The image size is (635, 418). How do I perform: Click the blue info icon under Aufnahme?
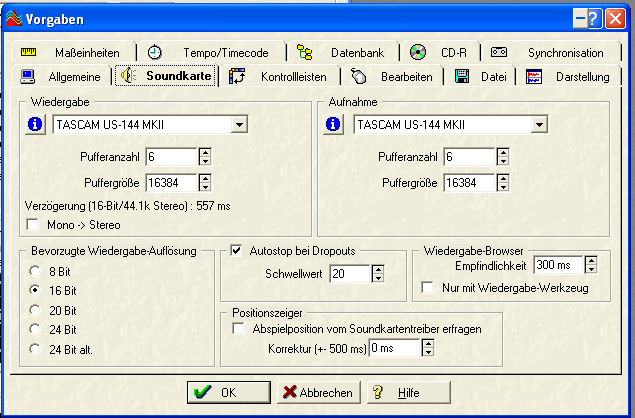pyautogui.click(x=333, y=124)
